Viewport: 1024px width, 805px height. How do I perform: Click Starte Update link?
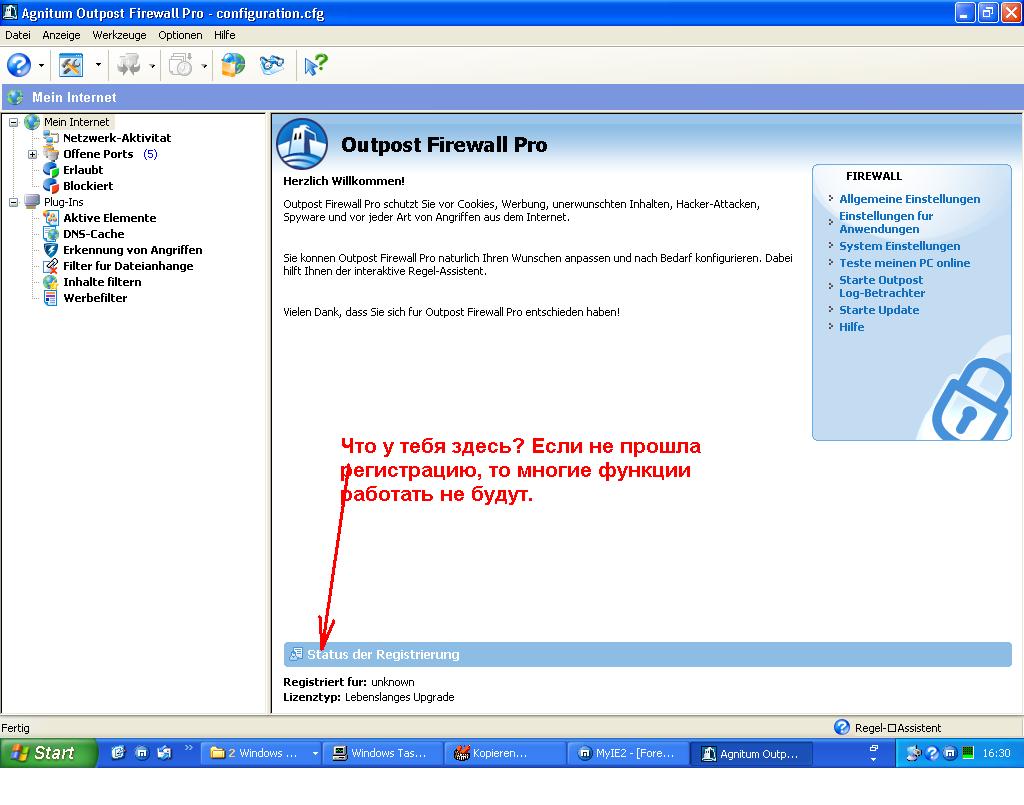[879, 310]
